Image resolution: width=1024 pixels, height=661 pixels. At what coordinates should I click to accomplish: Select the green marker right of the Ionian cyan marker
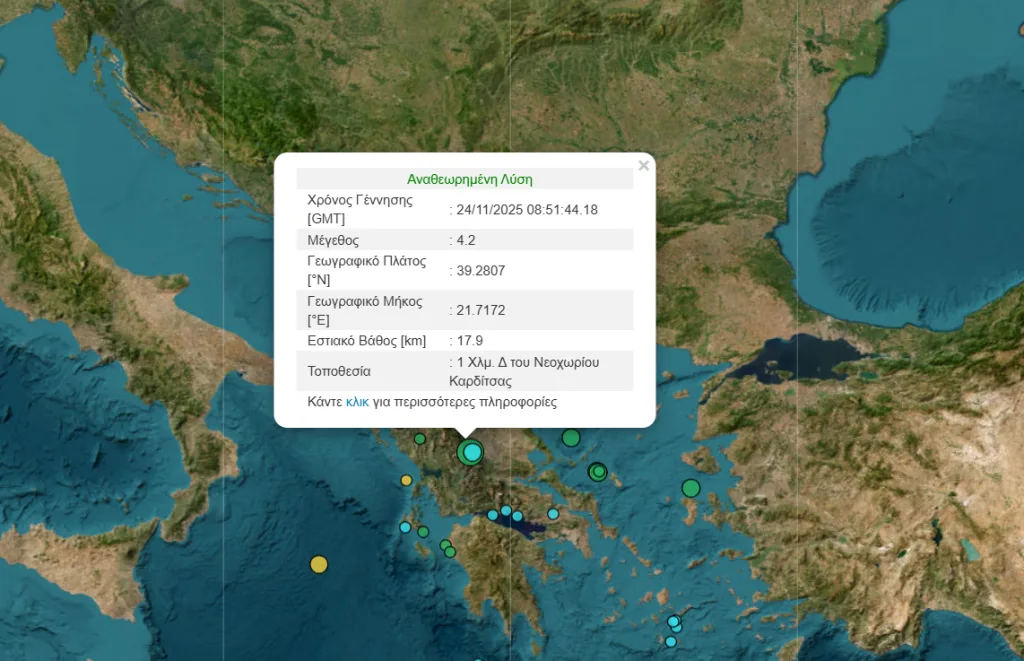coord(423,532)
